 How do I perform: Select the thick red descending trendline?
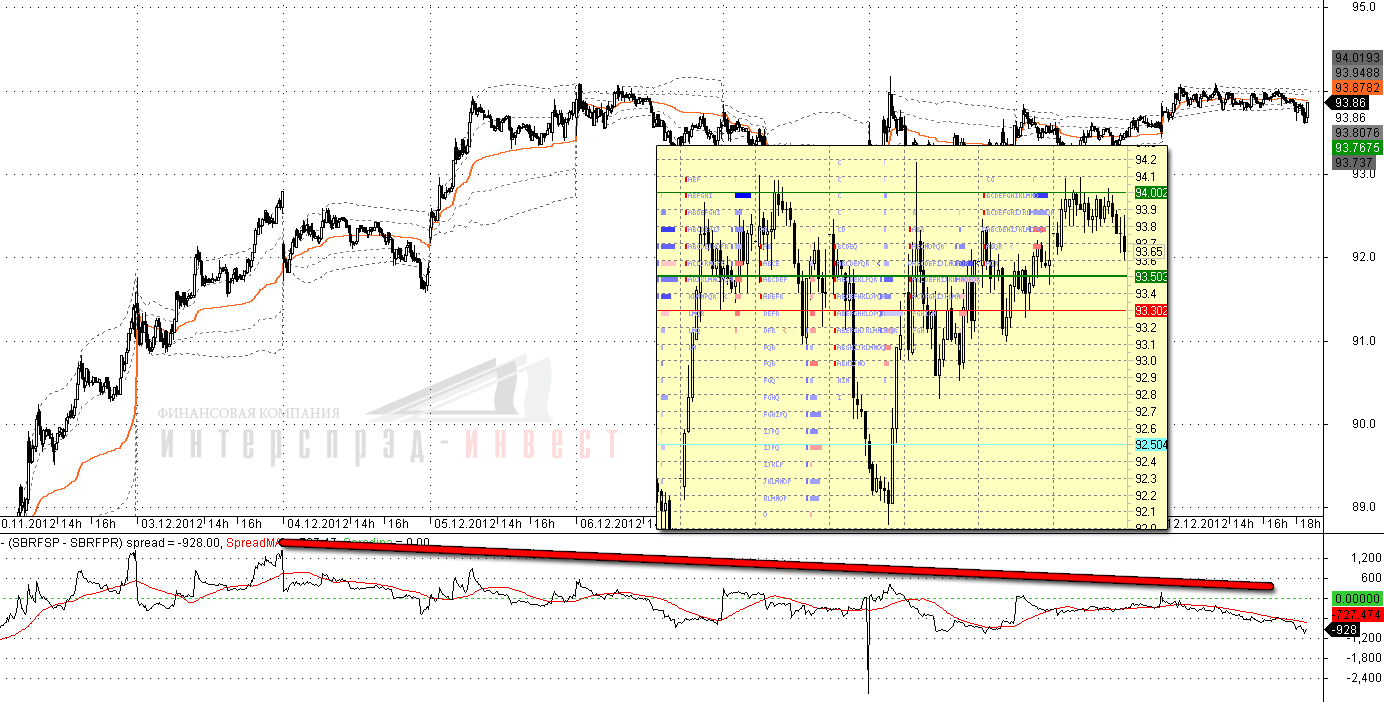coord(776,563)
